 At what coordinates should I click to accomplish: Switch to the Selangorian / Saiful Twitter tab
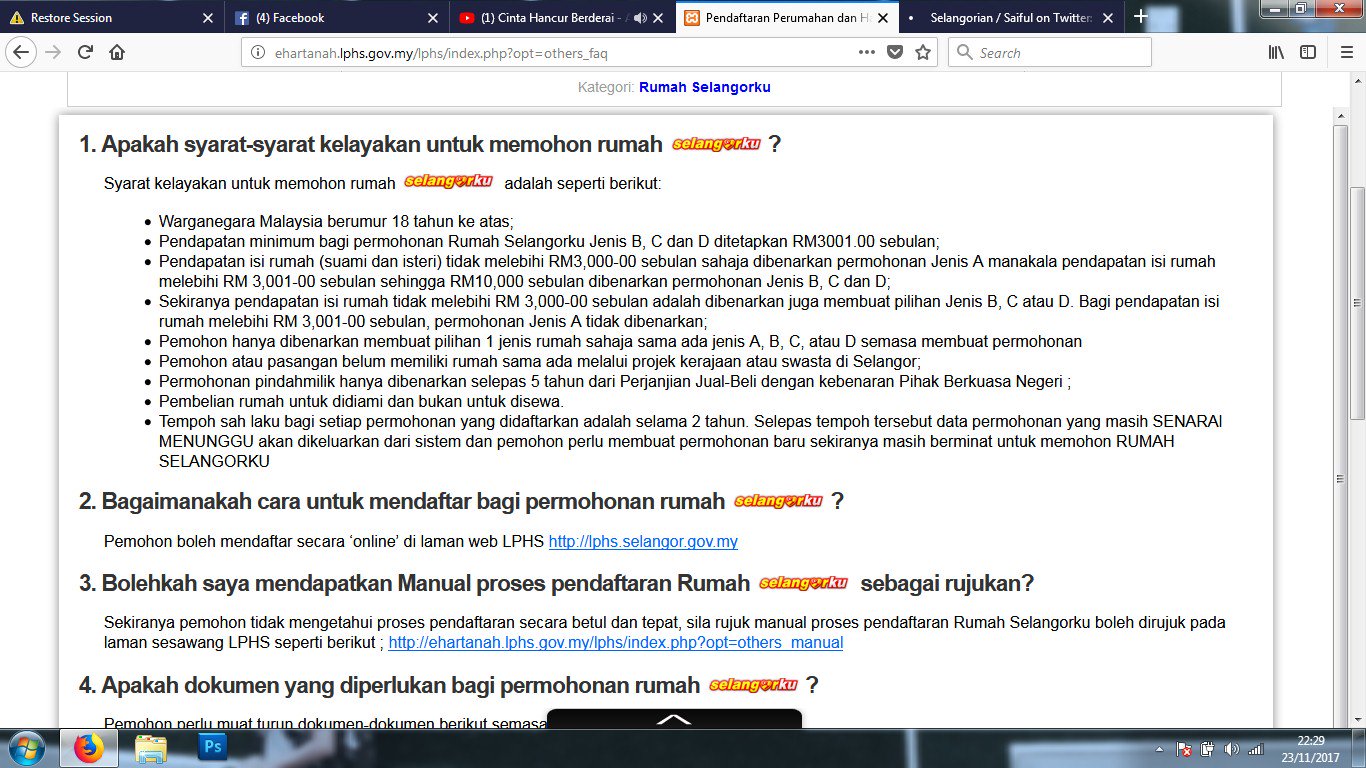pyautogui.click(x=1010, y=18)
